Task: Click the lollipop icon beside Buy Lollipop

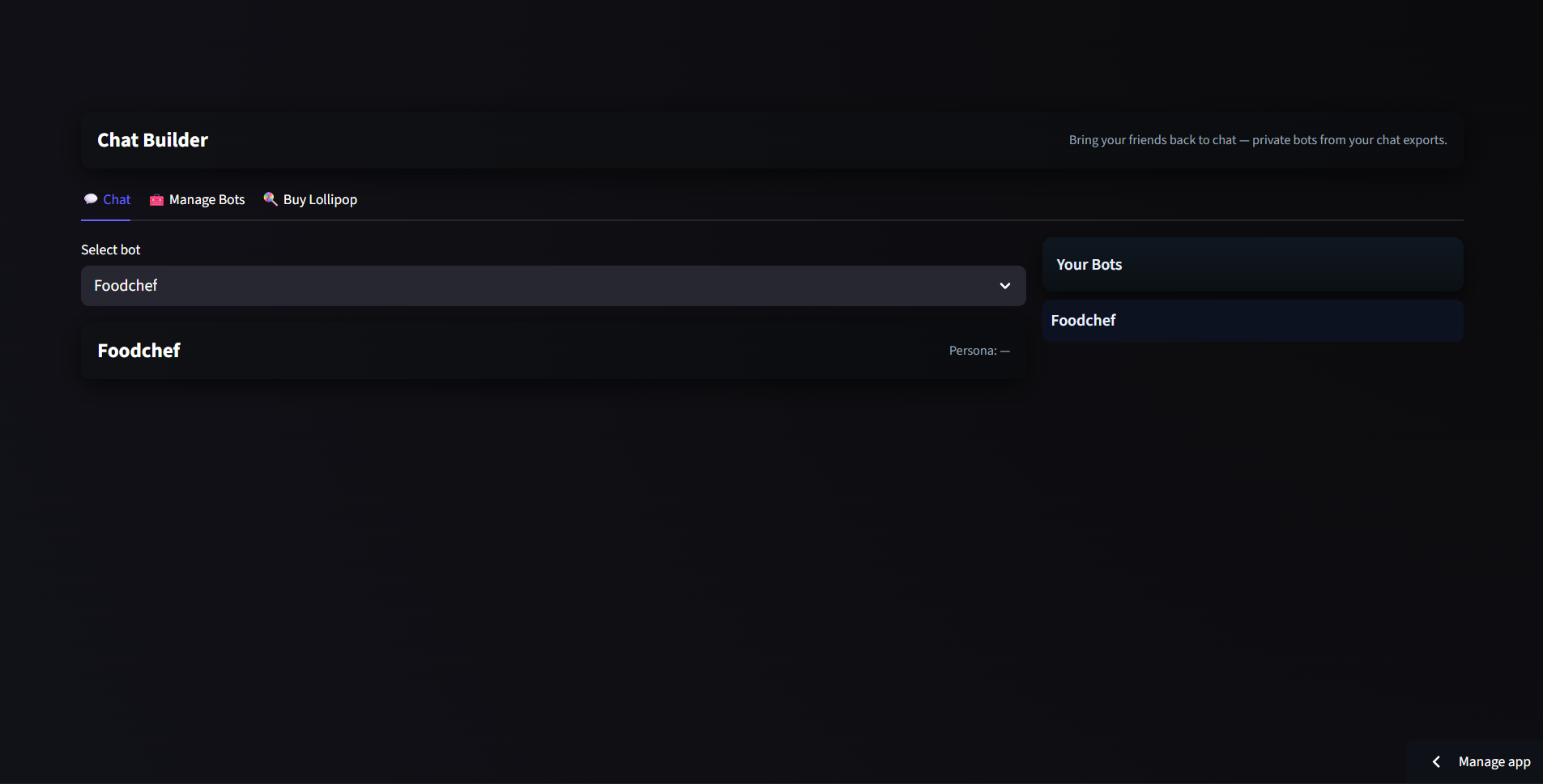Action: (x=271, y=199)
